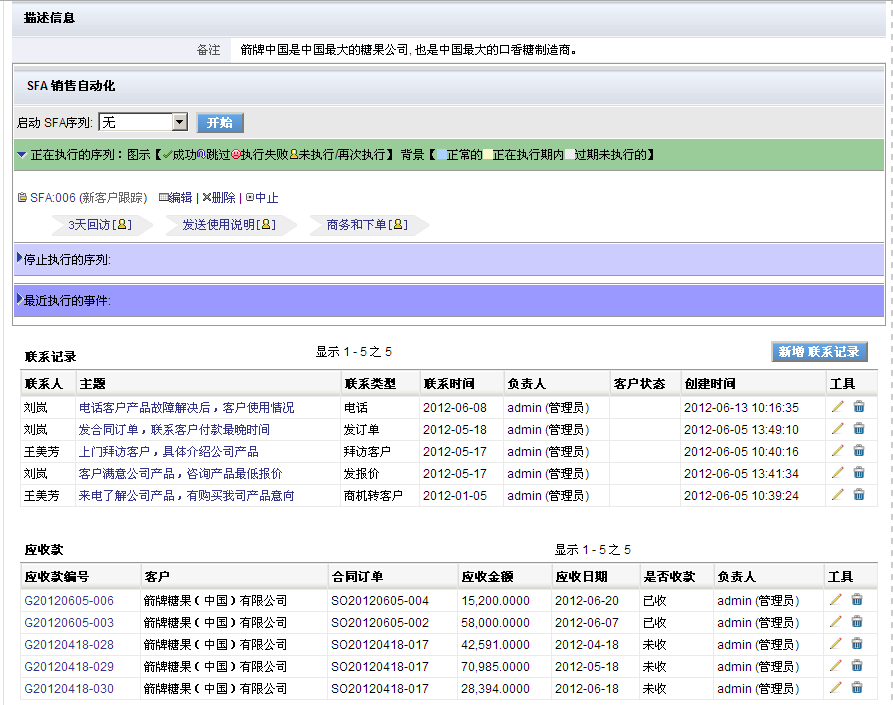The image size is (893, 705).
Task: Edit contact record dated 2012-06-08
Action: coord(837,407)
